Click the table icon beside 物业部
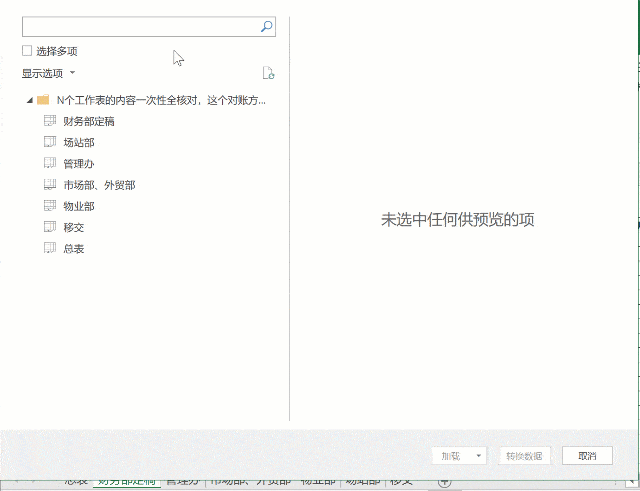 pyautogui.click(x=50, y=205)
